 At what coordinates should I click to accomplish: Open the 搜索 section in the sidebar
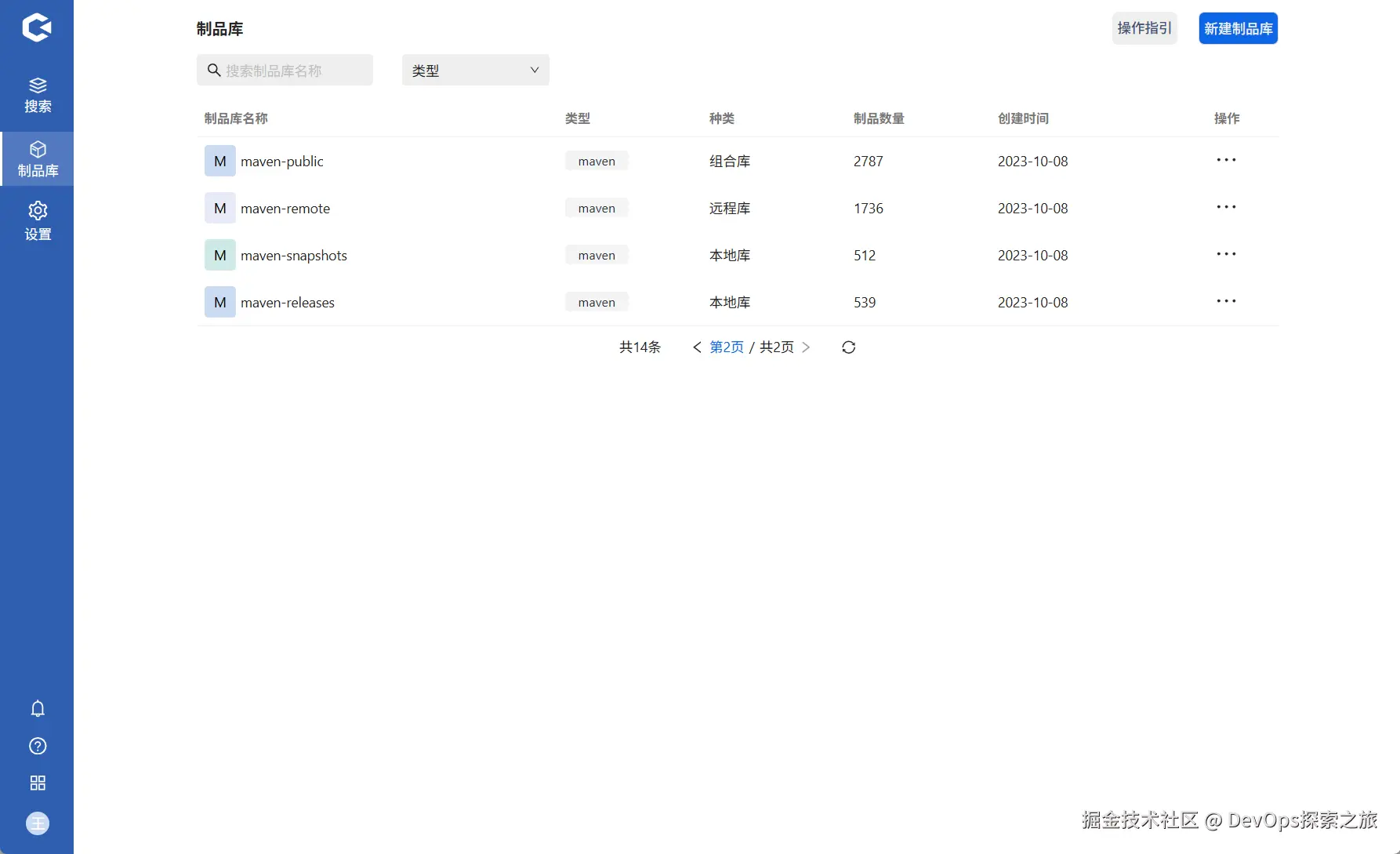coord(37,95)
